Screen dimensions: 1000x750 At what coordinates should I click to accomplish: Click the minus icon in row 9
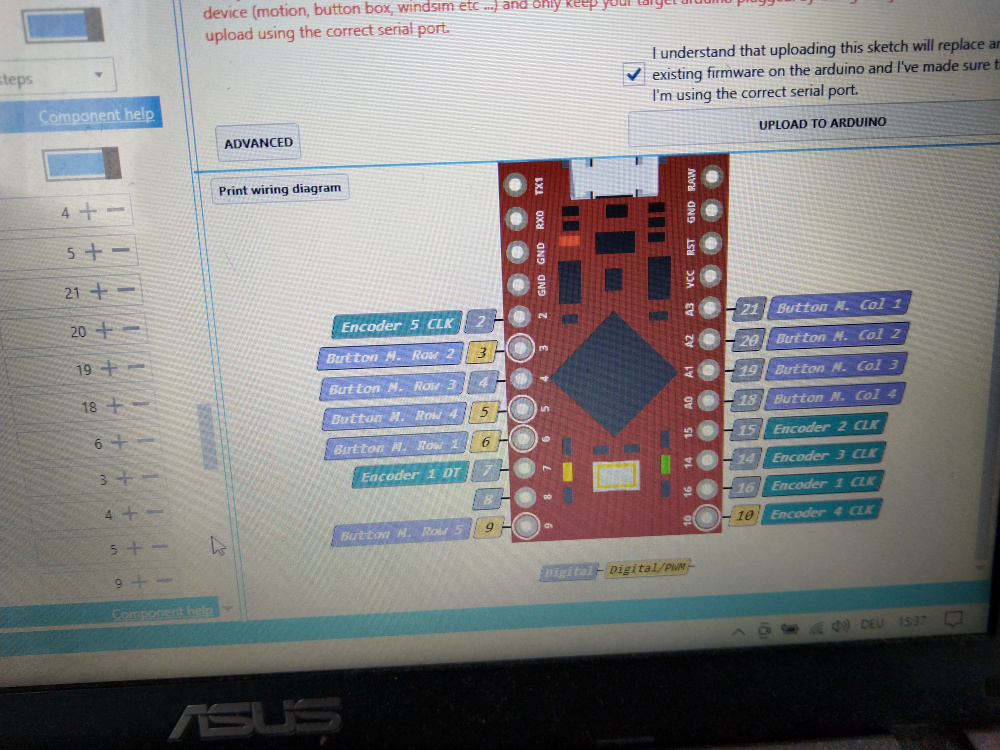point(165,580)
